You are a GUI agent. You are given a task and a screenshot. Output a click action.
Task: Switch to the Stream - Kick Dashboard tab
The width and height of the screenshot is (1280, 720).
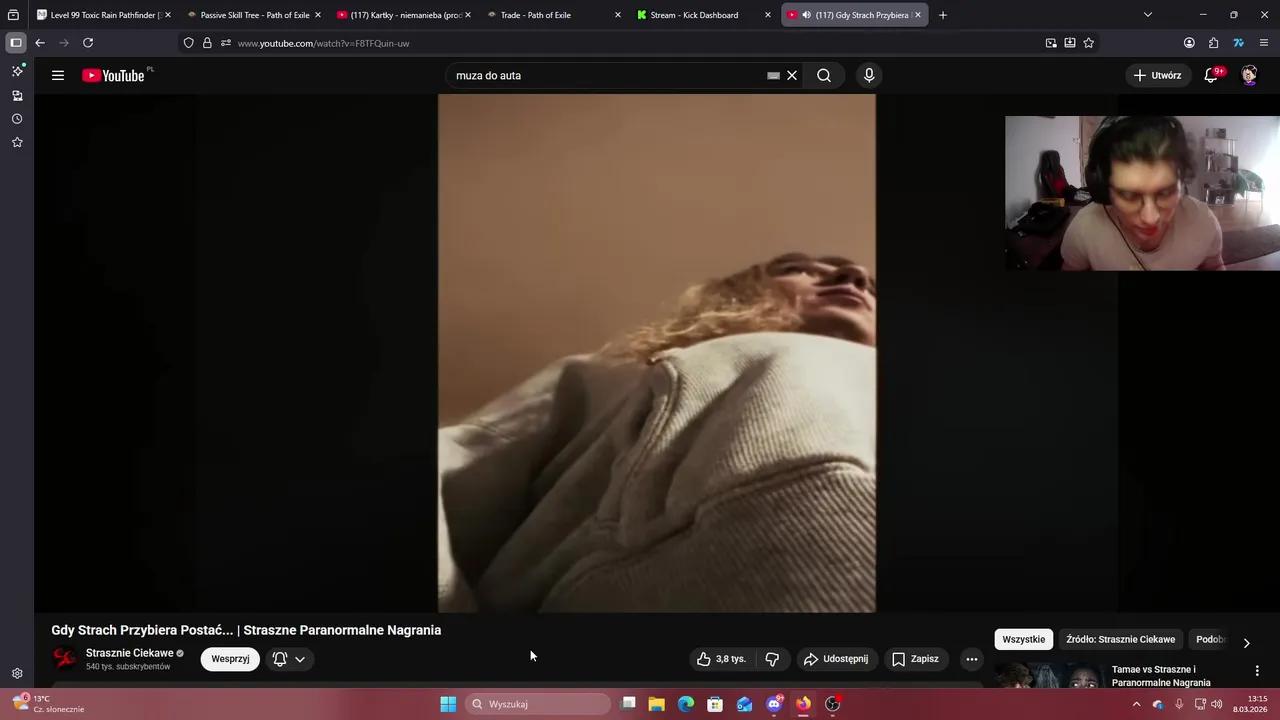coord(694,15)
